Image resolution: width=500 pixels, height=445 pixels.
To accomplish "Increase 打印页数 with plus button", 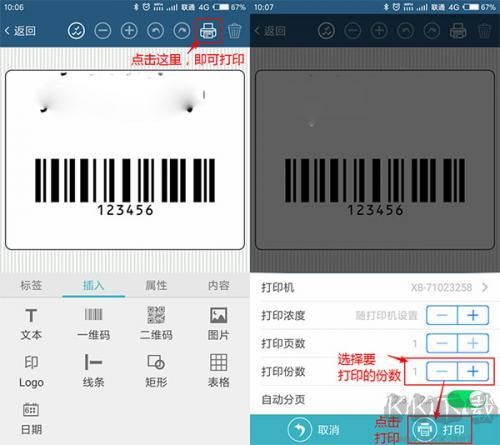I will tap(473, 343).
